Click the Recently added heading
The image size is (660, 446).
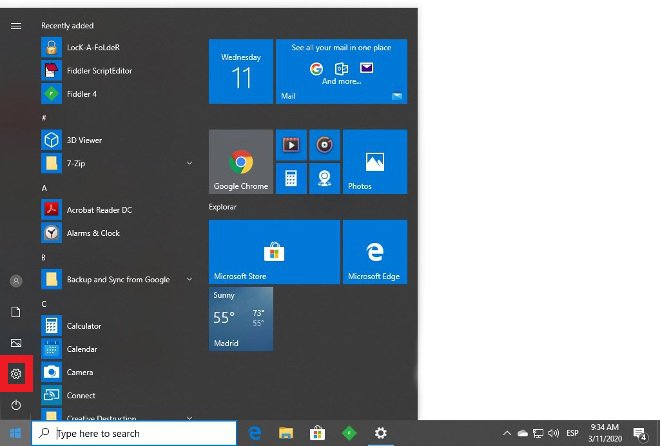click(67, 26)
